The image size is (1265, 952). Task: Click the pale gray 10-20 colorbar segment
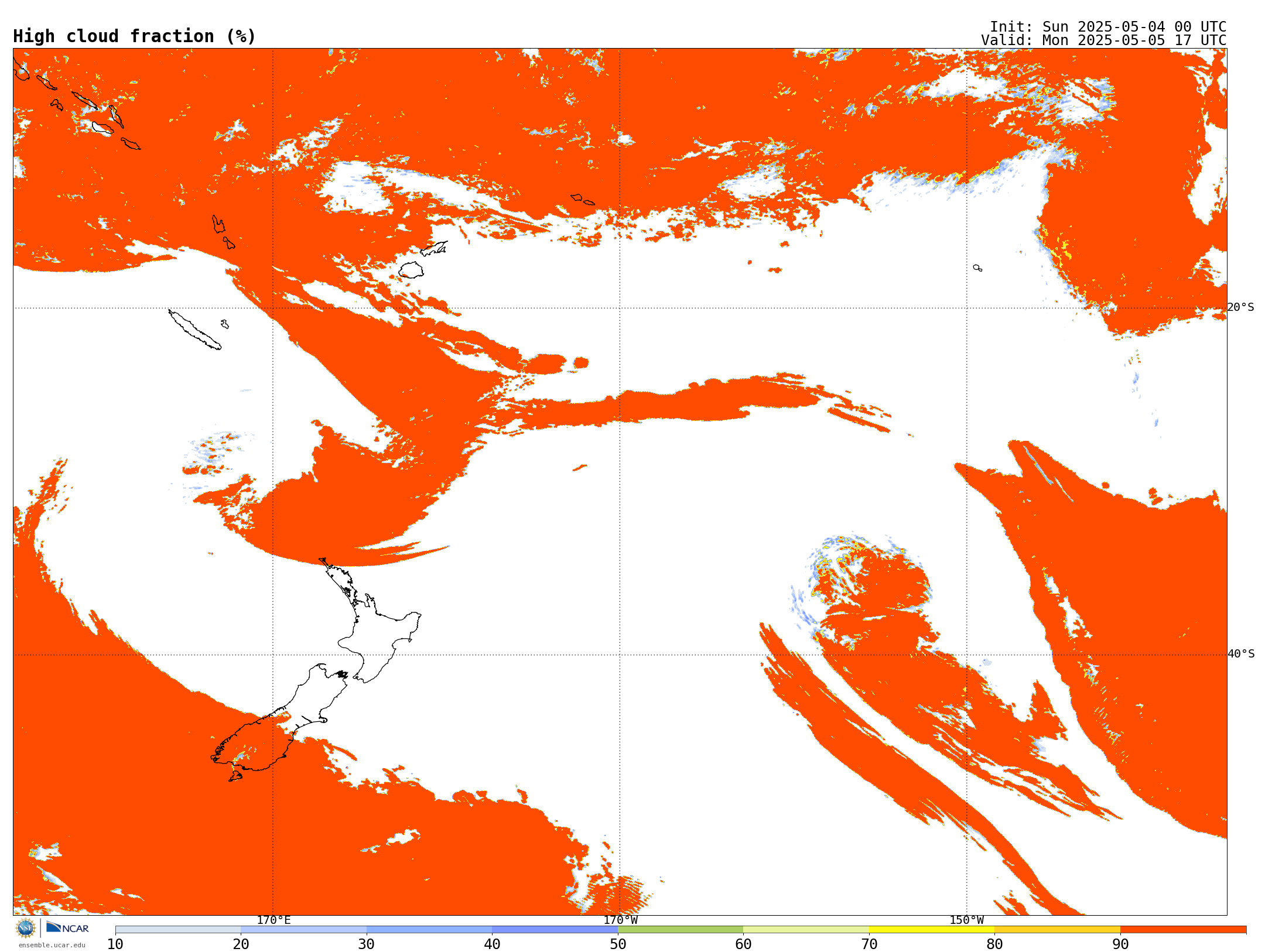pyautogui.click(x=178, y=930)
